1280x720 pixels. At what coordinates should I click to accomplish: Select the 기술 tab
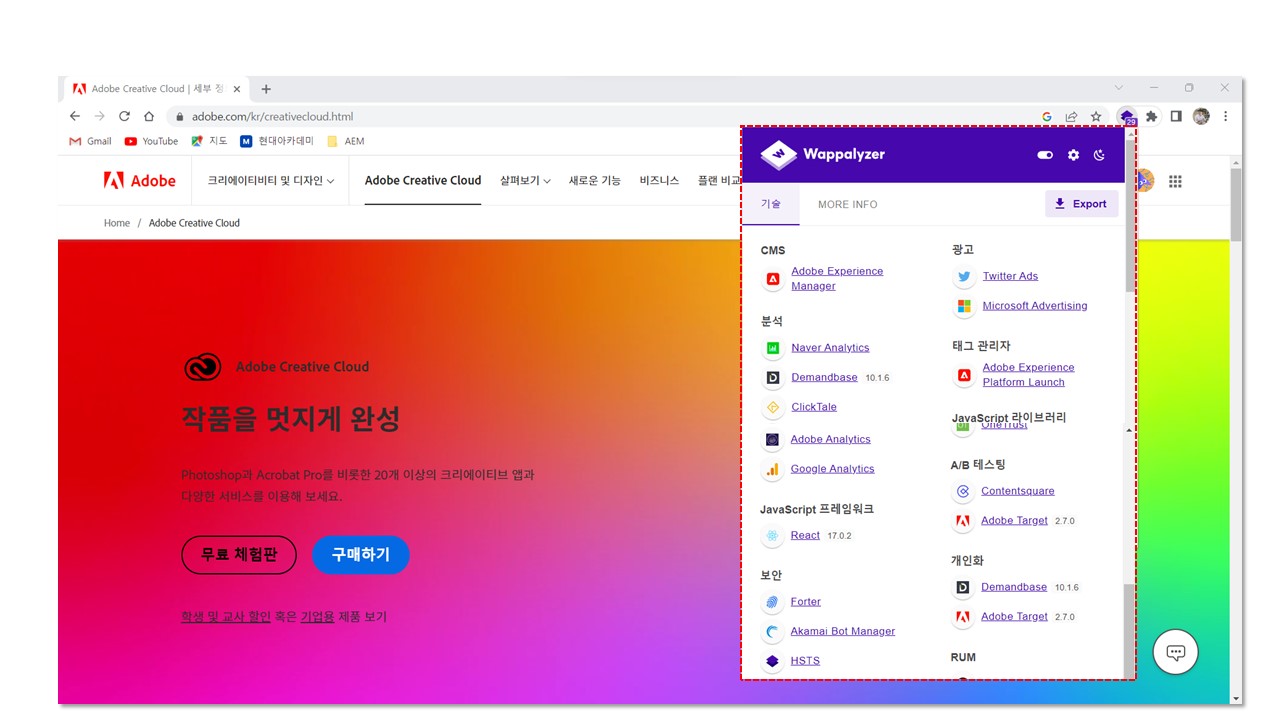(771, 204)
